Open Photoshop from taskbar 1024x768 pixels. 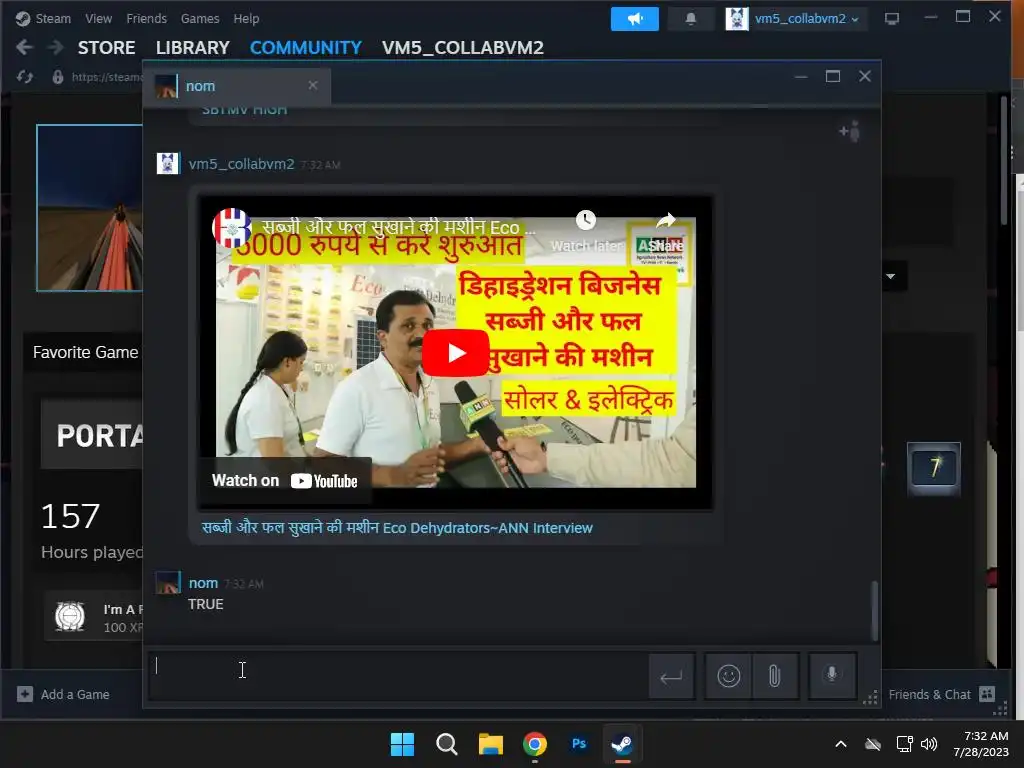point(579,744)
